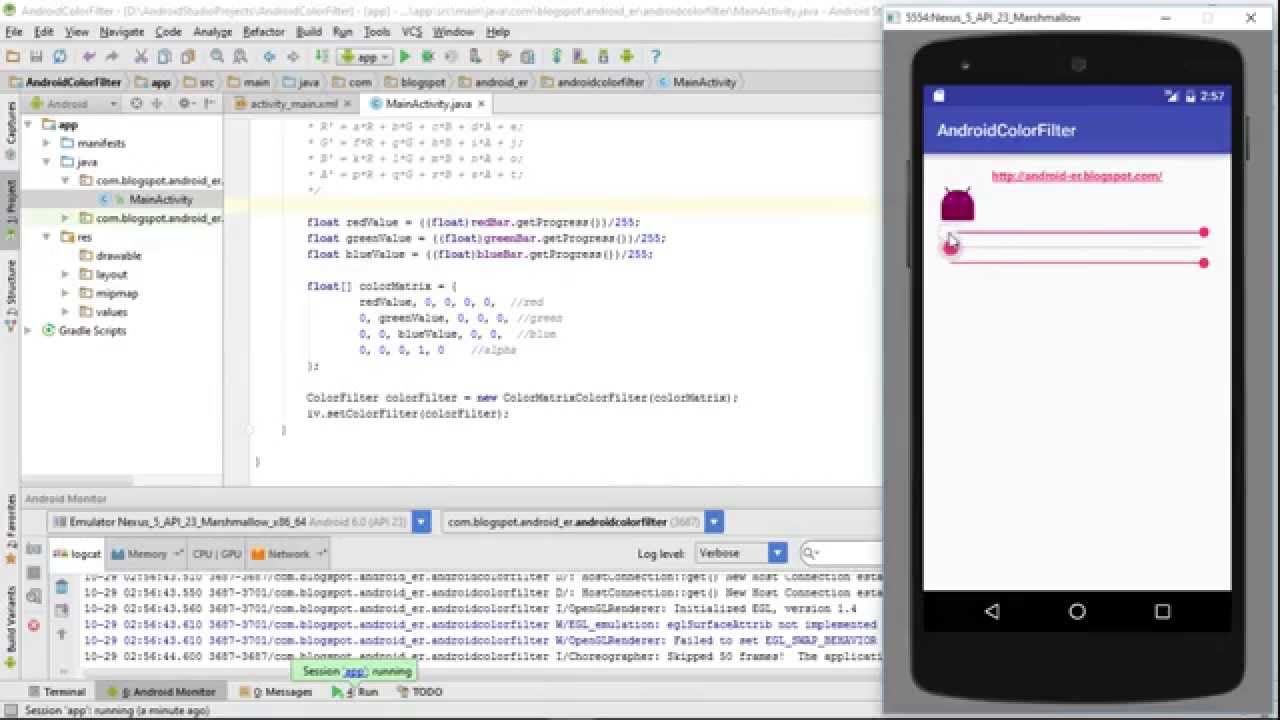Open the TODO tool window

tap(419, 691)
